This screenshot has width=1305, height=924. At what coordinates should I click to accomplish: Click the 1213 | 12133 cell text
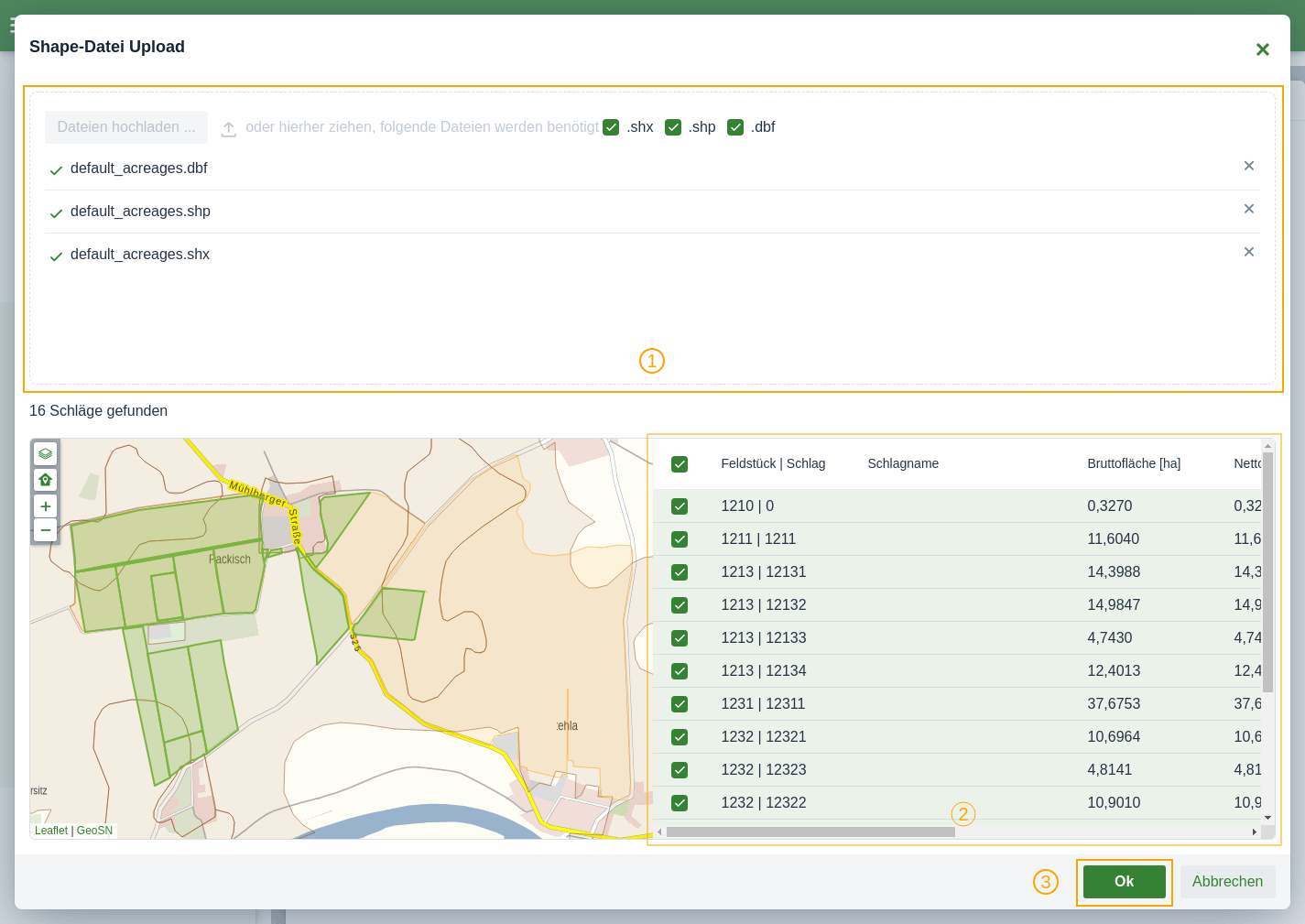(764, 638)
